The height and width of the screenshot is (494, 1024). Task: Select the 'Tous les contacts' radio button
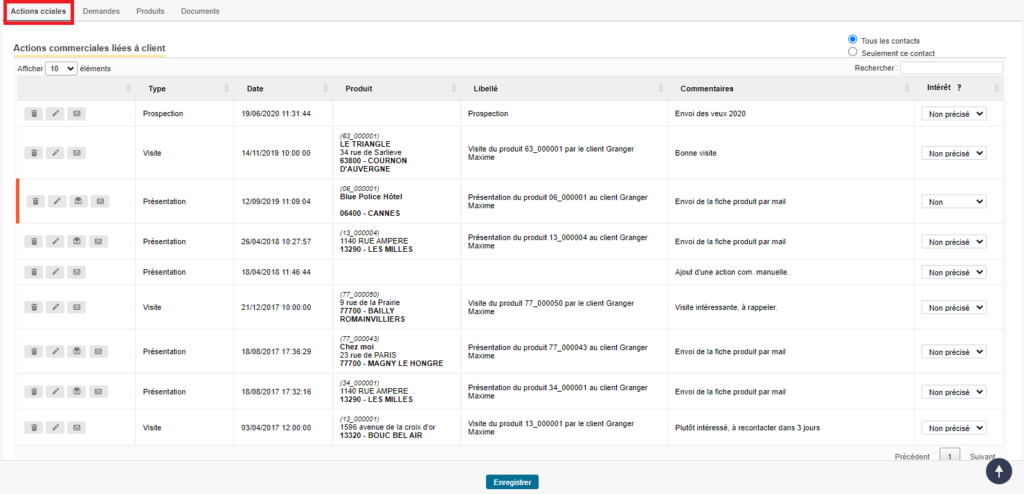click(x=853, y=39)
